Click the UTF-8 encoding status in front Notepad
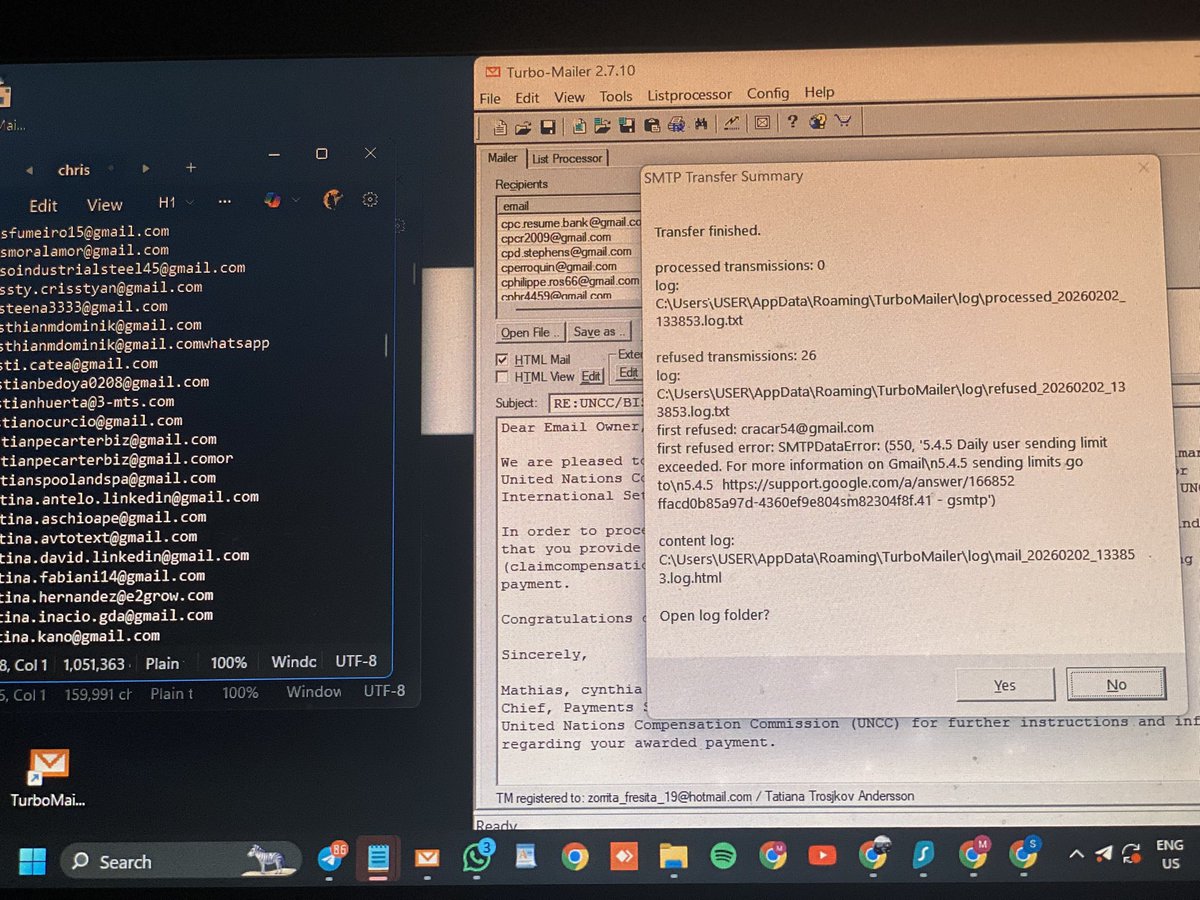The height and width of the screenshot is (900, 1200). pos(356,661)
